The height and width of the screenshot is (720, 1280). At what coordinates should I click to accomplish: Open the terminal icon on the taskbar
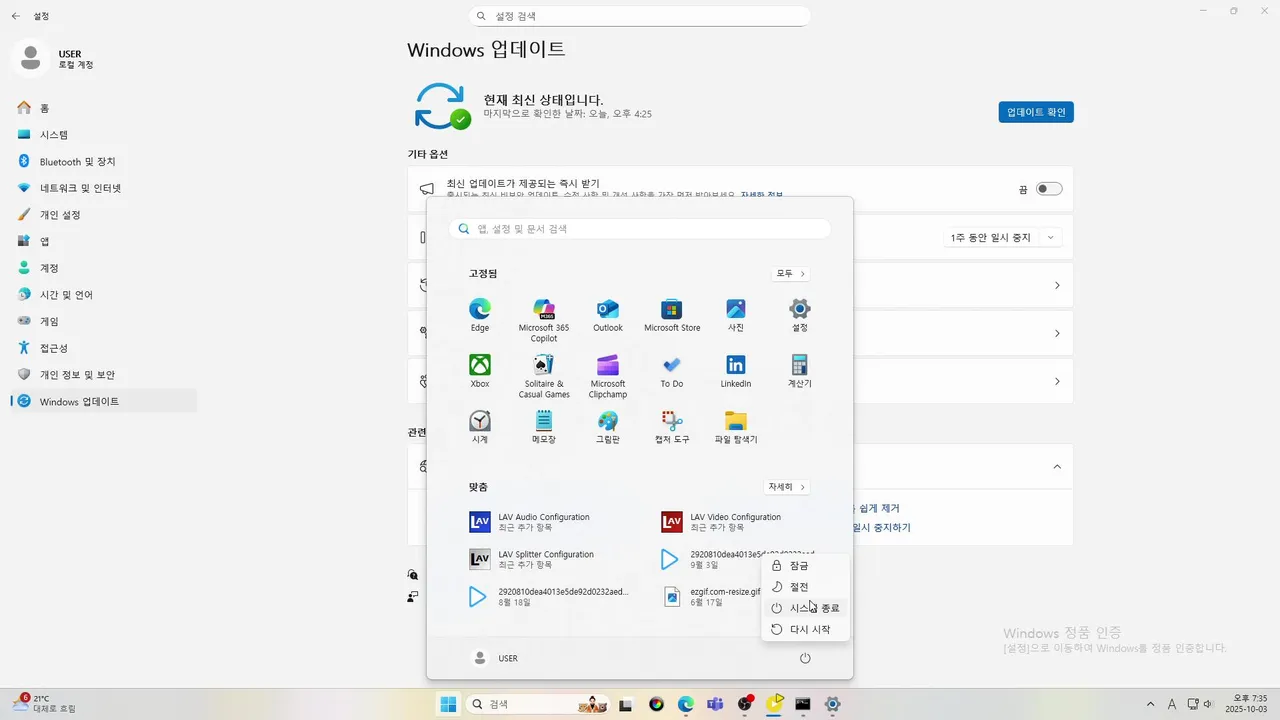pos(803,704)
